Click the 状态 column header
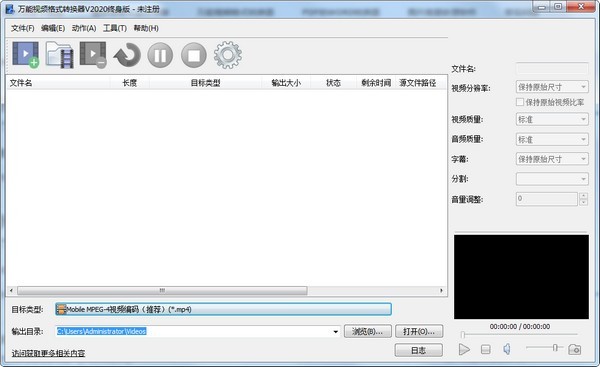Screen dimensions: 600x367 tap(333, 83)
